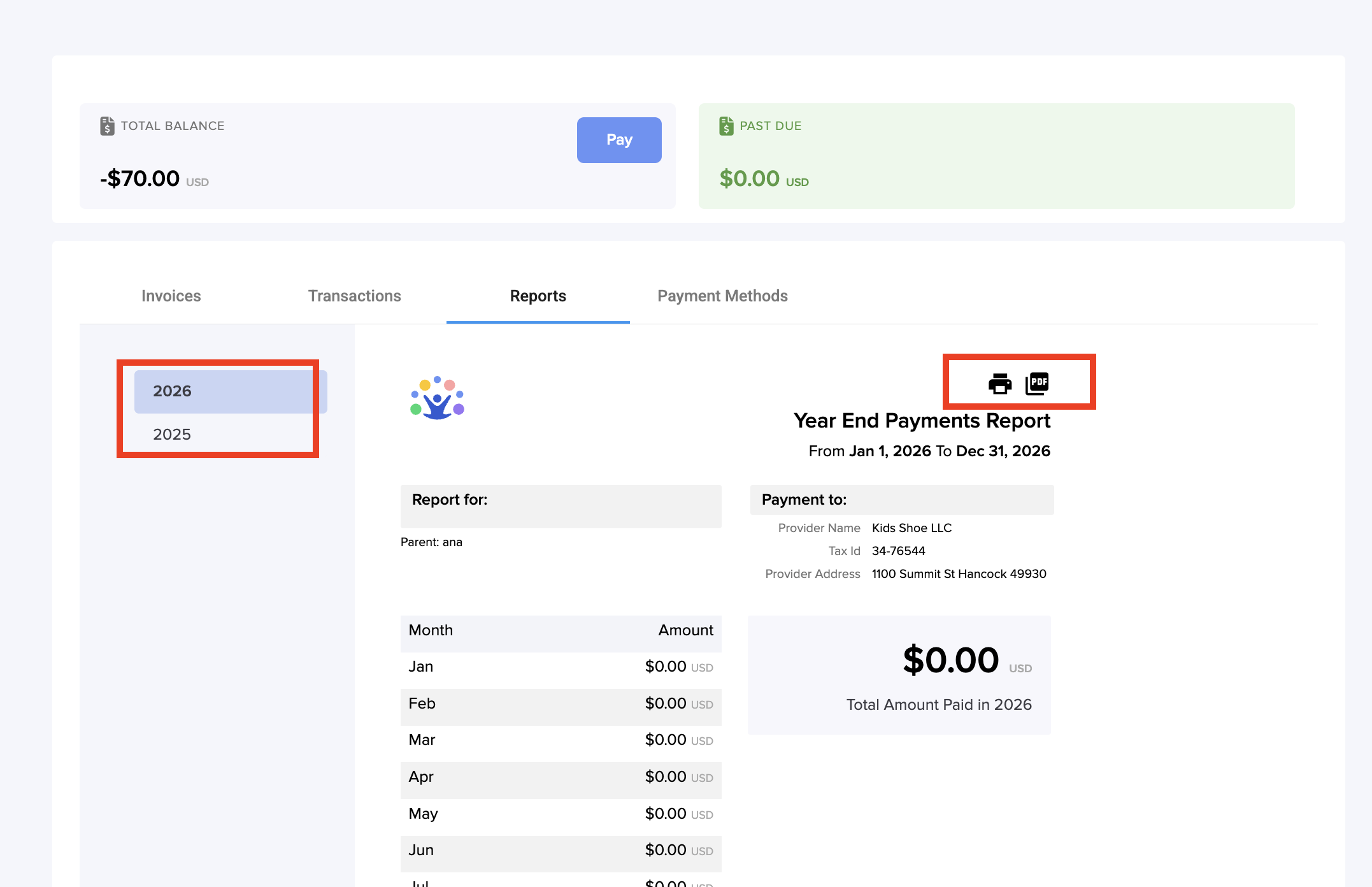Go to Payment Methods tab
Screen dimensions: 1372x887
[x=722, y=296]
